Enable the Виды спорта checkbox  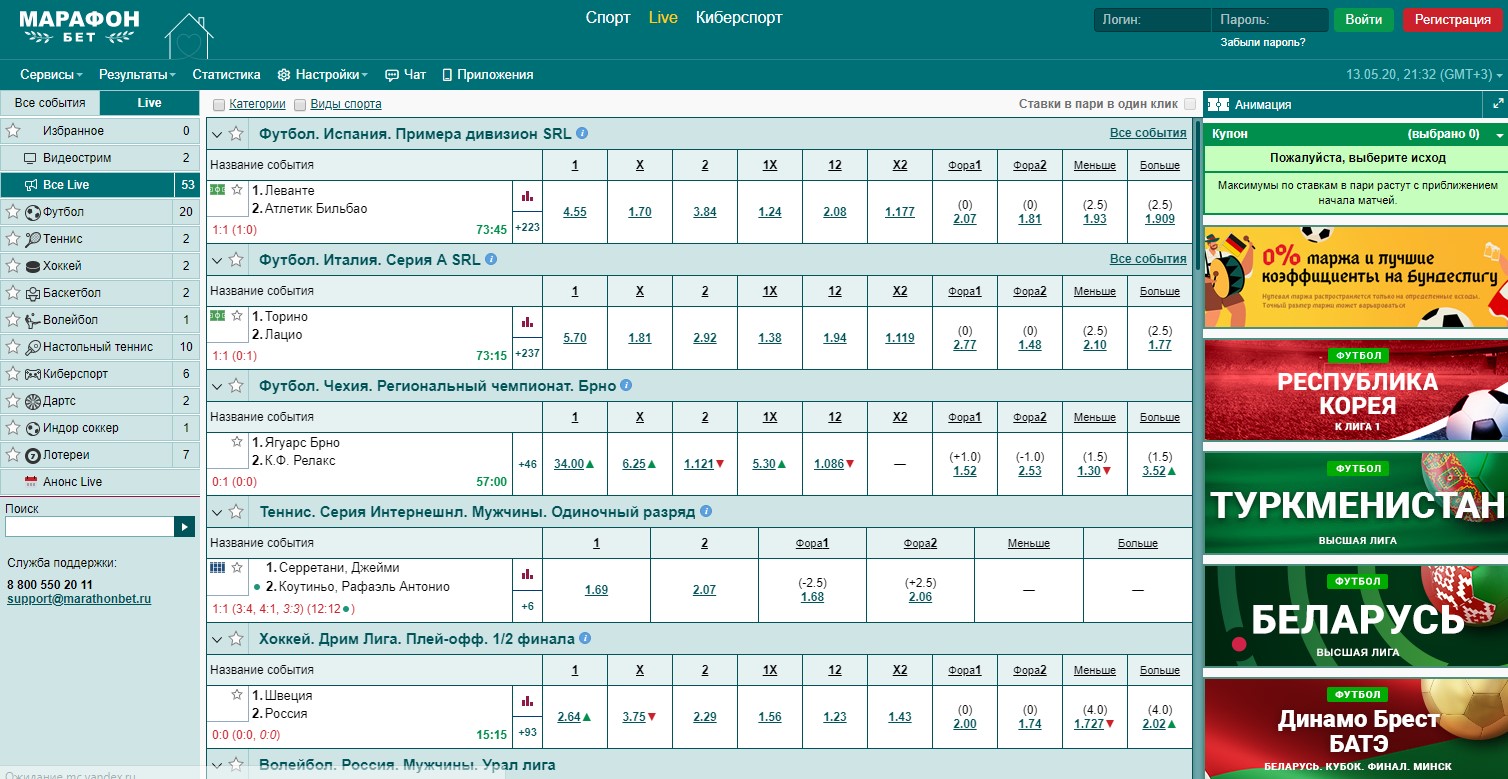click(x=300, y=104)
